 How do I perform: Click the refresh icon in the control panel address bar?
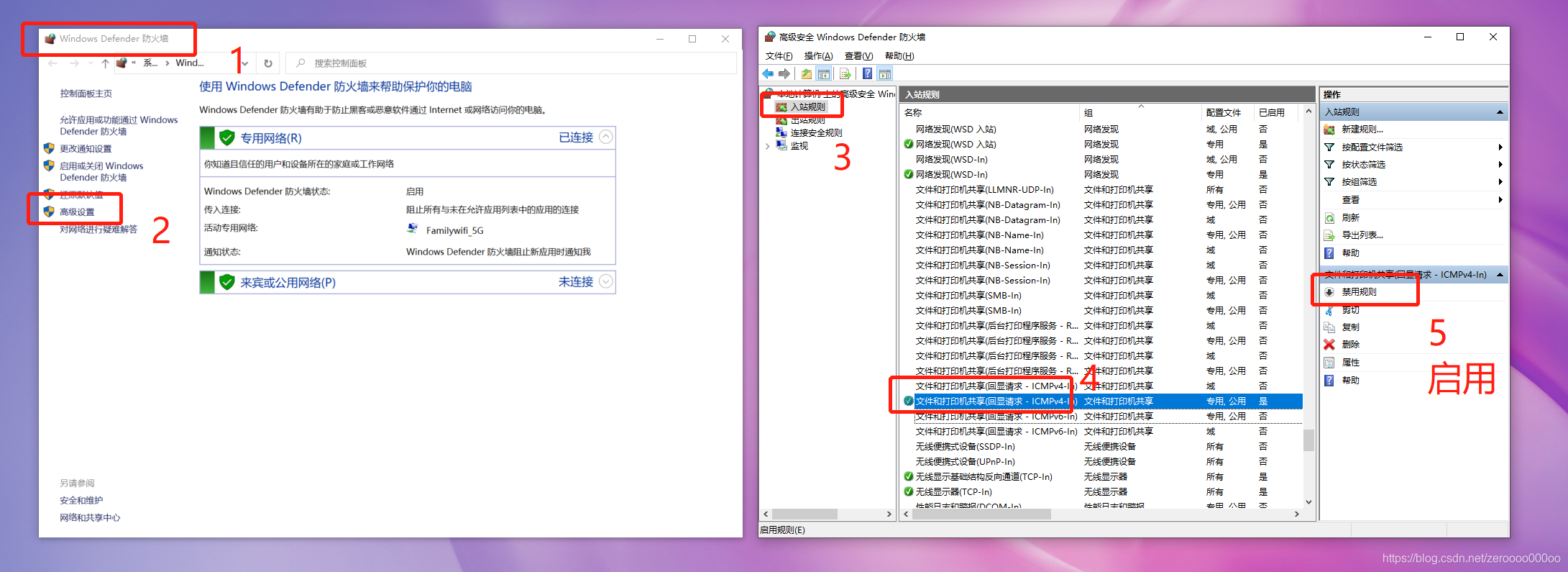pyautogui.click(x=268, y=63)
